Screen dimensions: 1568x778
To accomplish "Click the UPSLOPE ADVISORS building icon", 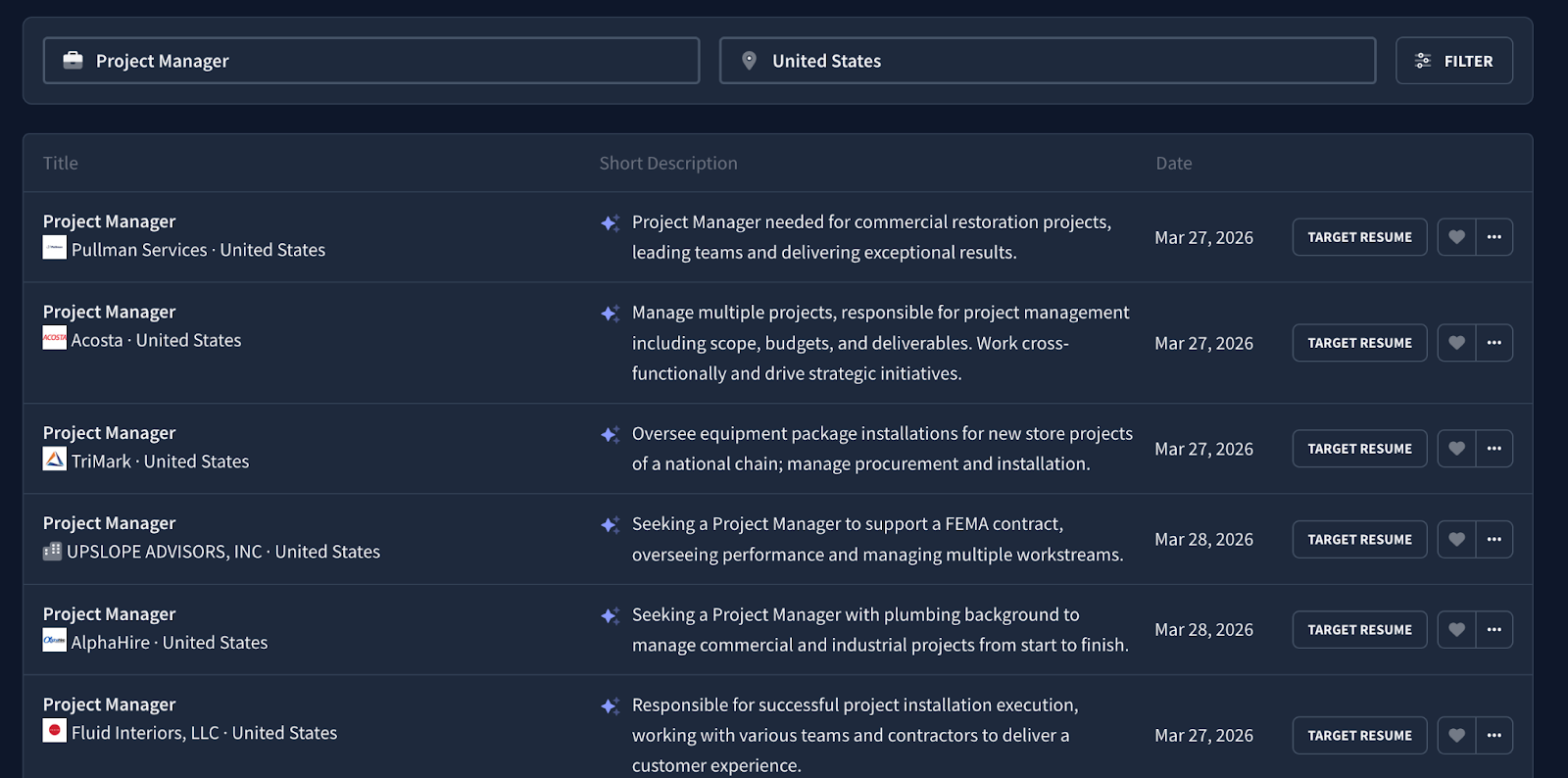I will (52, 551).
